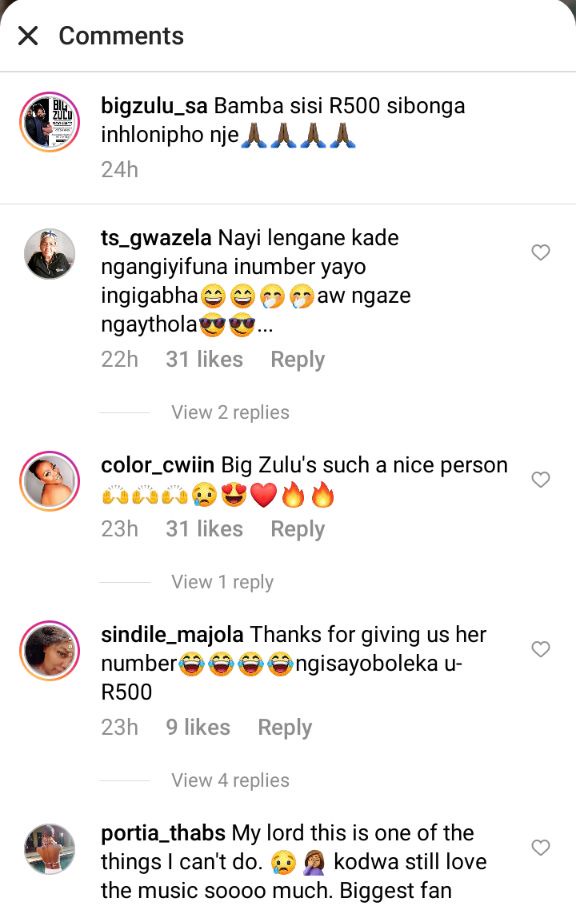Viewport: 576px width, 912px height.
Task: Tap the heart next to sindile_majola's comment
Action: tap(541, 649)
